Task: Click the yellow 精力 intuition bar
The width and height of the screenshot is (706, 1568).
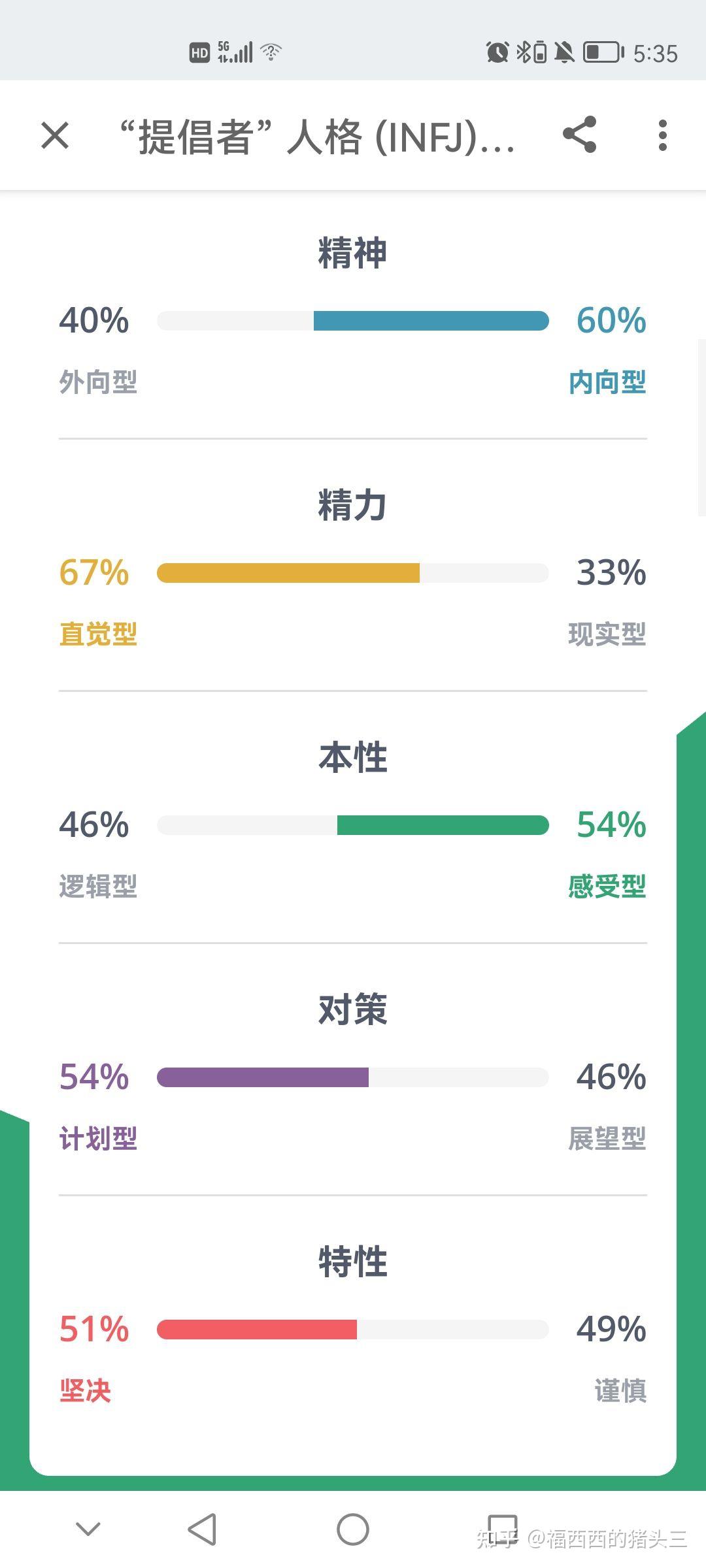Action: coord(288,573)
